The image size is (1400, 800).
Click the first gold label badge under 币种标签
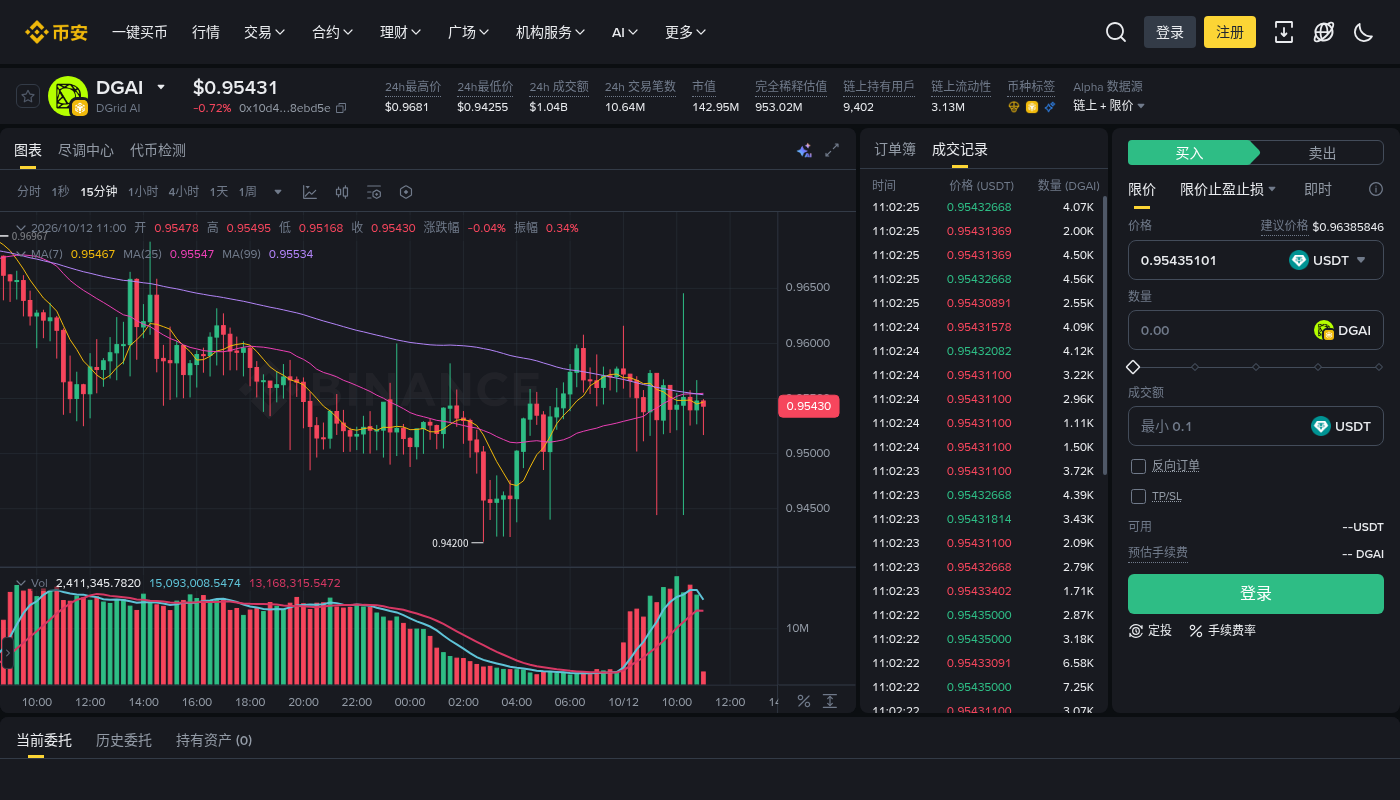(1014, 107)
